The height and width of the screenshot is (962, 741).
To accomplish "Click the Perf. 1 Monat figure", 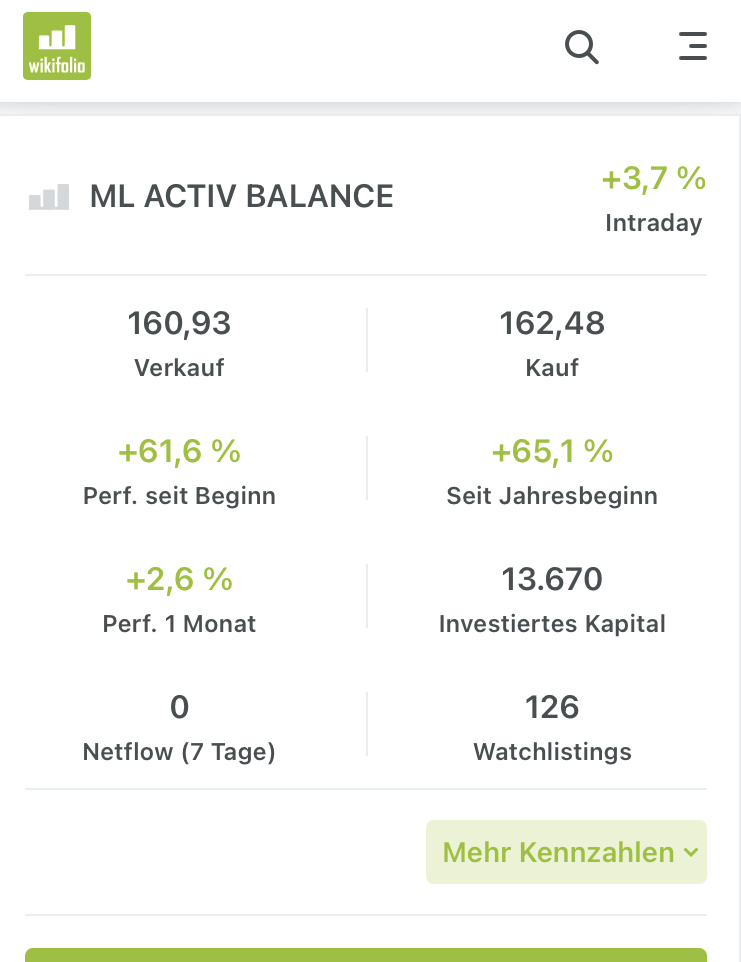I will (x=179, y=580).
